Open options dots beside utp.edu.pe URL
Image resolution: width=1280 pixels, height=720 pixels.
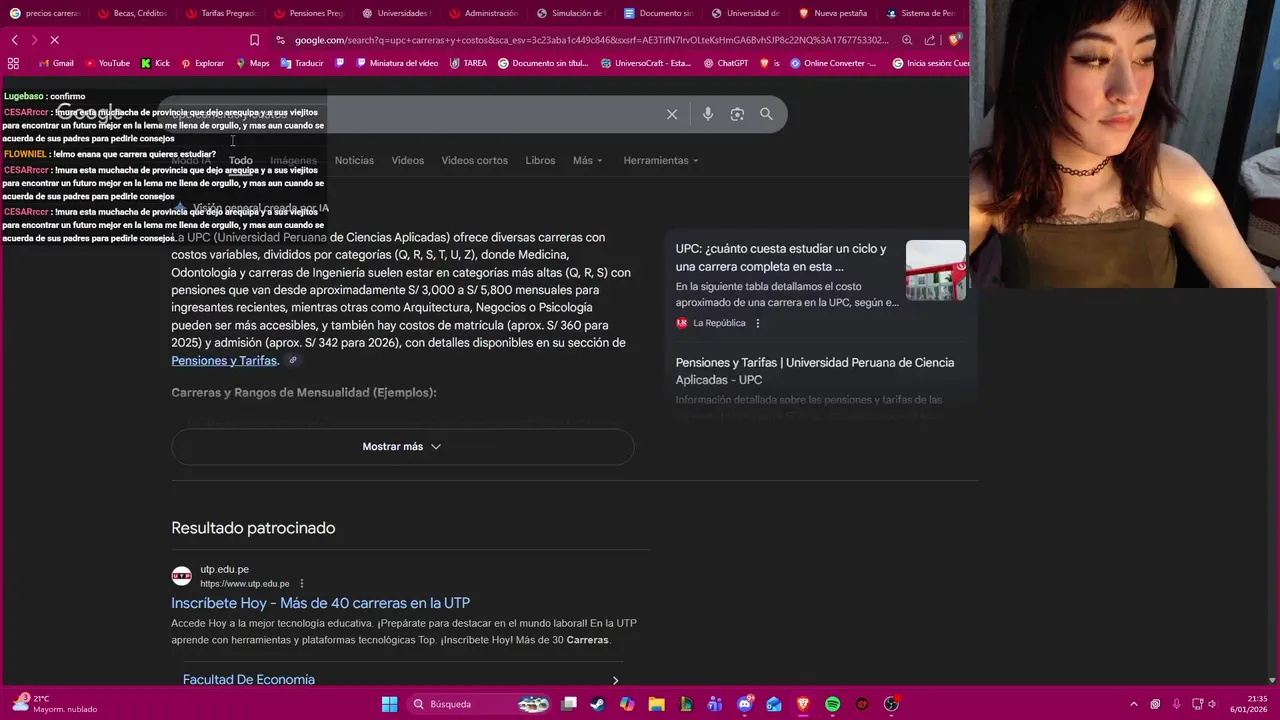(x=302, y=584)
